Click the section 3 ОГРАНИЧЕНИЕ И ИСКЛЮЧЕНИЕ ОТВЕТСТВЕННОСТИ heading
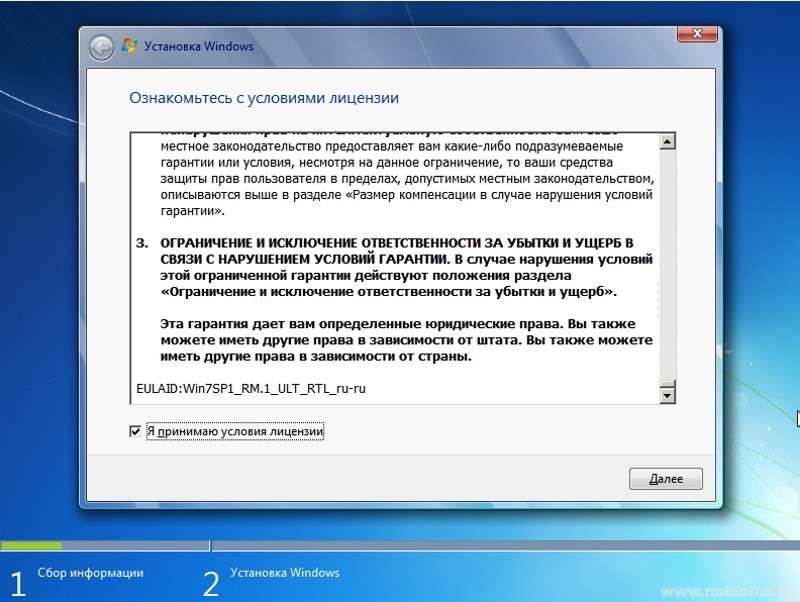 pos(397,251)
